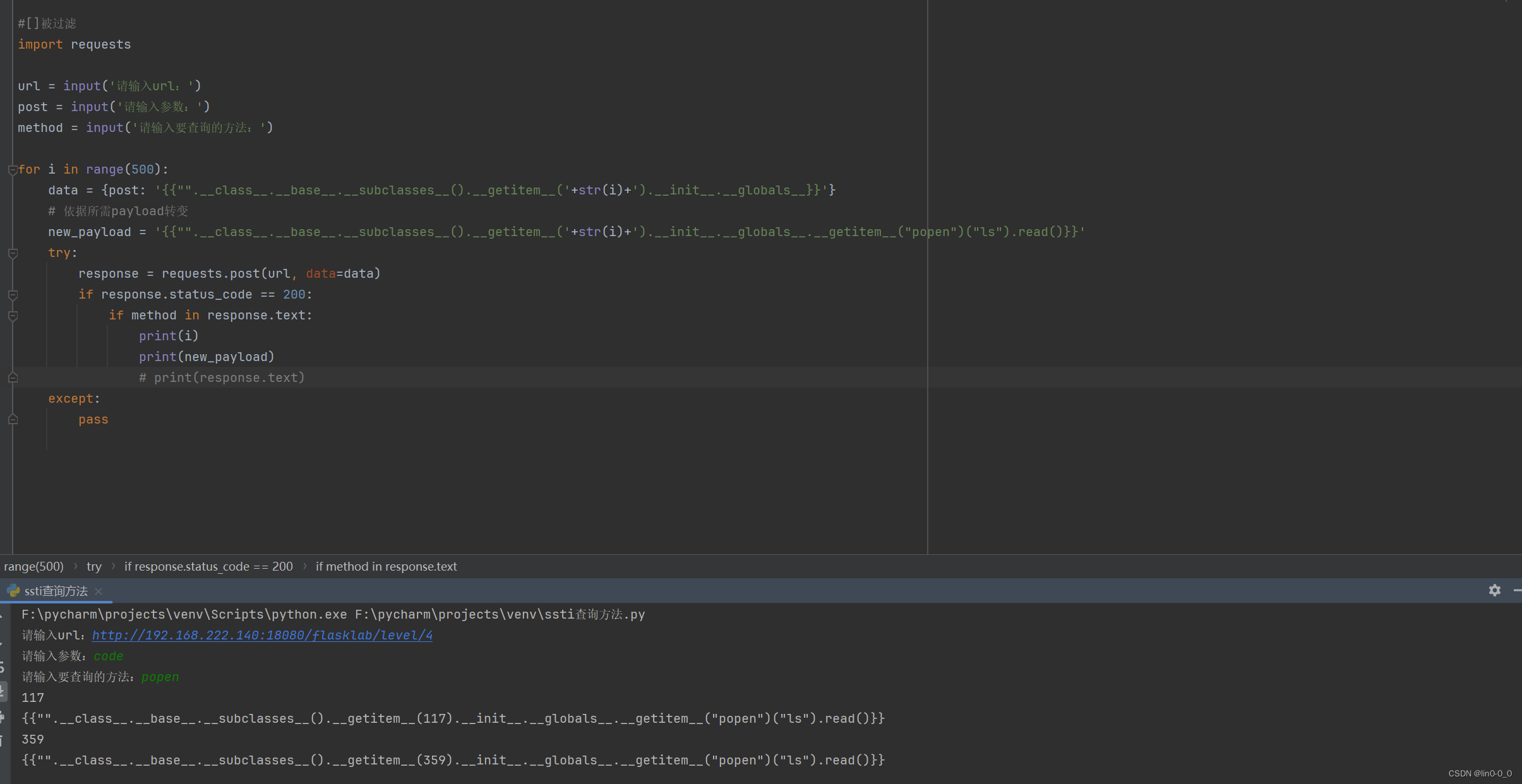This screenshot has height=784, width=1522.
Task: Open the flasklab level/4 URL link
Action: 262,636
